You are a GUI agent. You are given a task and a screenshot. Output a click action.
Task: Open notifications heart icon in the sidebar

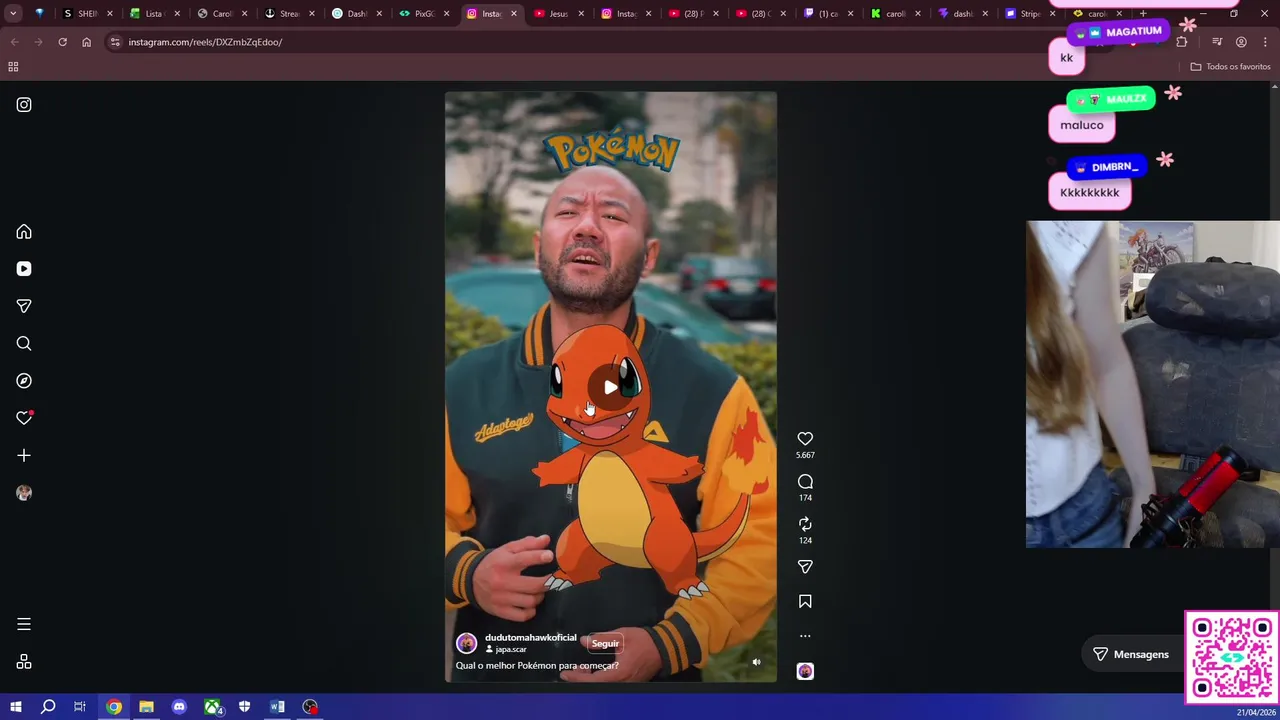(x=24, y=418)
